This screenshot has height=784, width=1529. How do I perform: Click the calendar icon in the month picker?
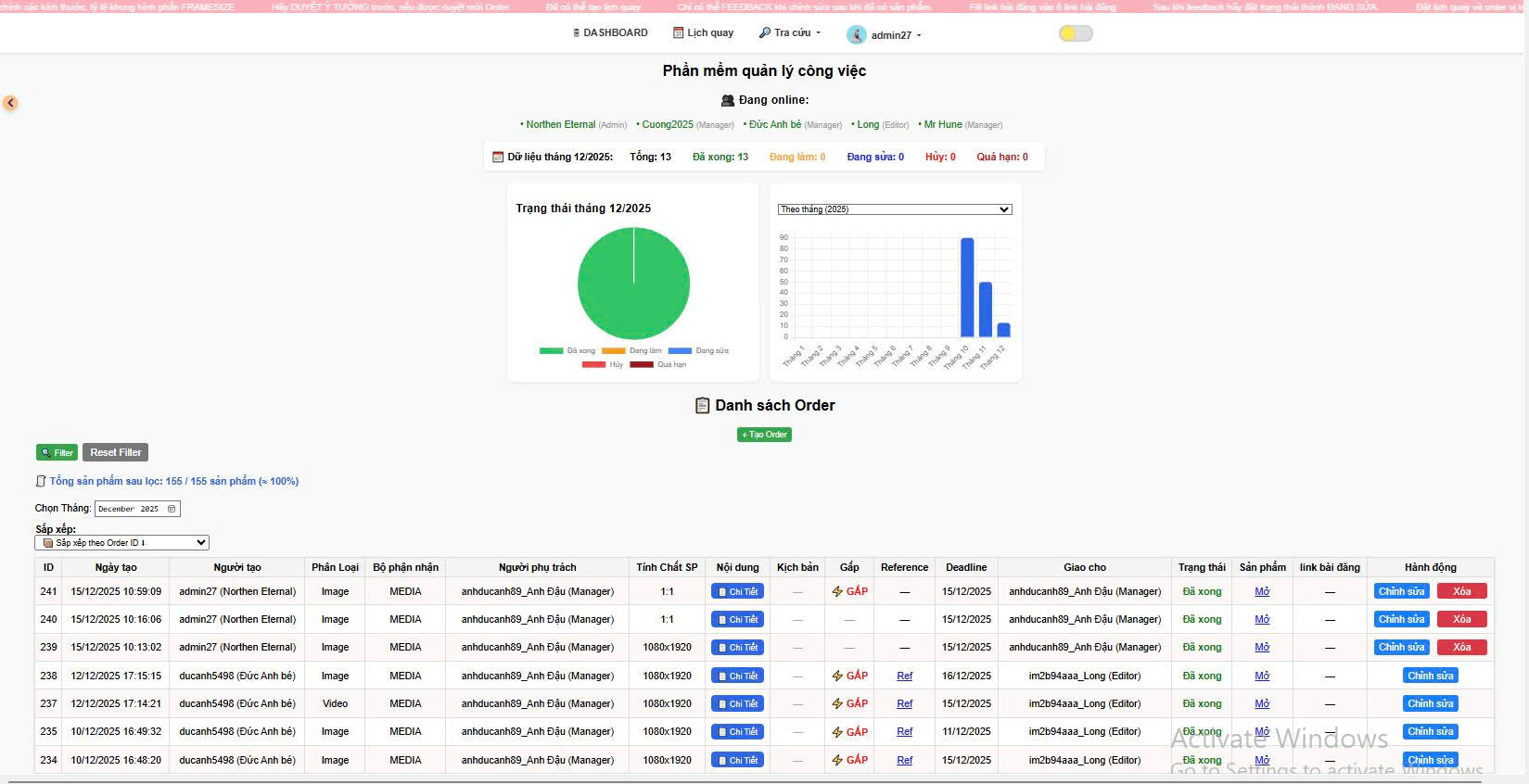(172, 509)
